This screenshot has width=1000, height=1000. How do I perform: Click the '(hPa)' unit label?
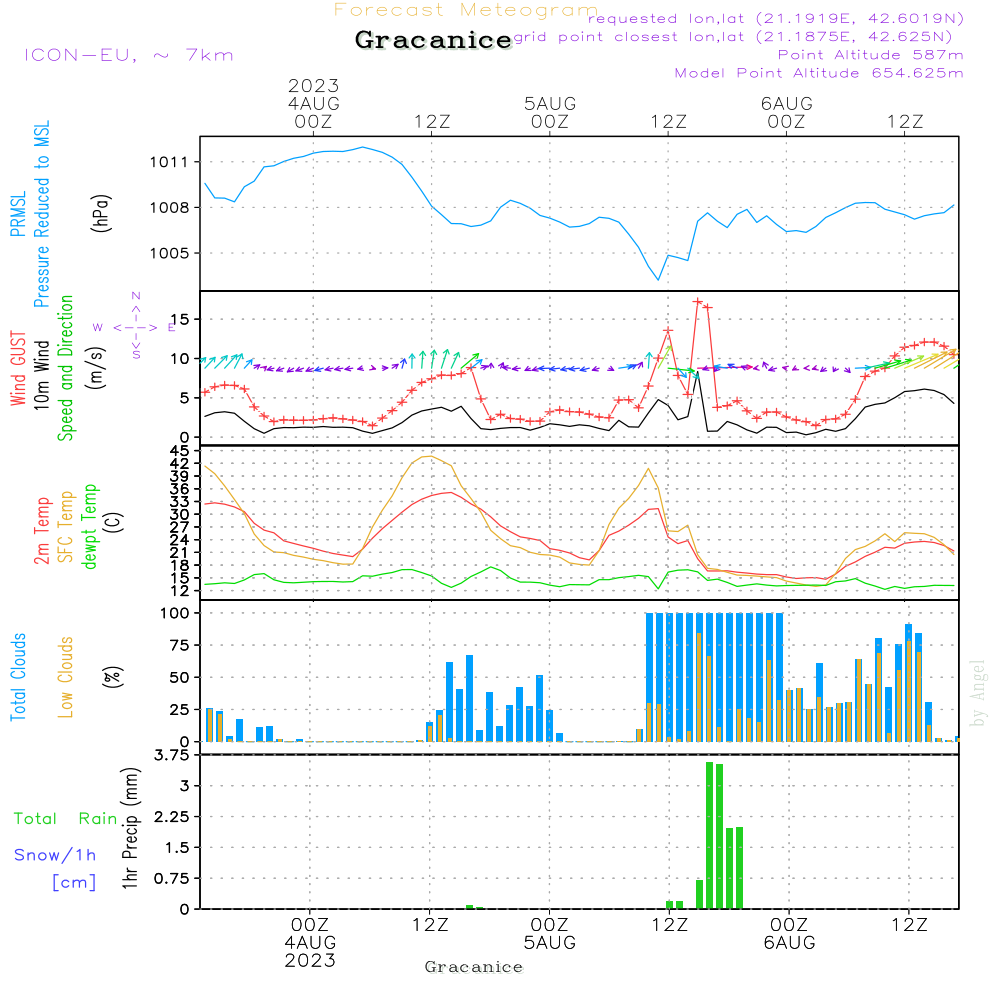click(x=101, y=212)
